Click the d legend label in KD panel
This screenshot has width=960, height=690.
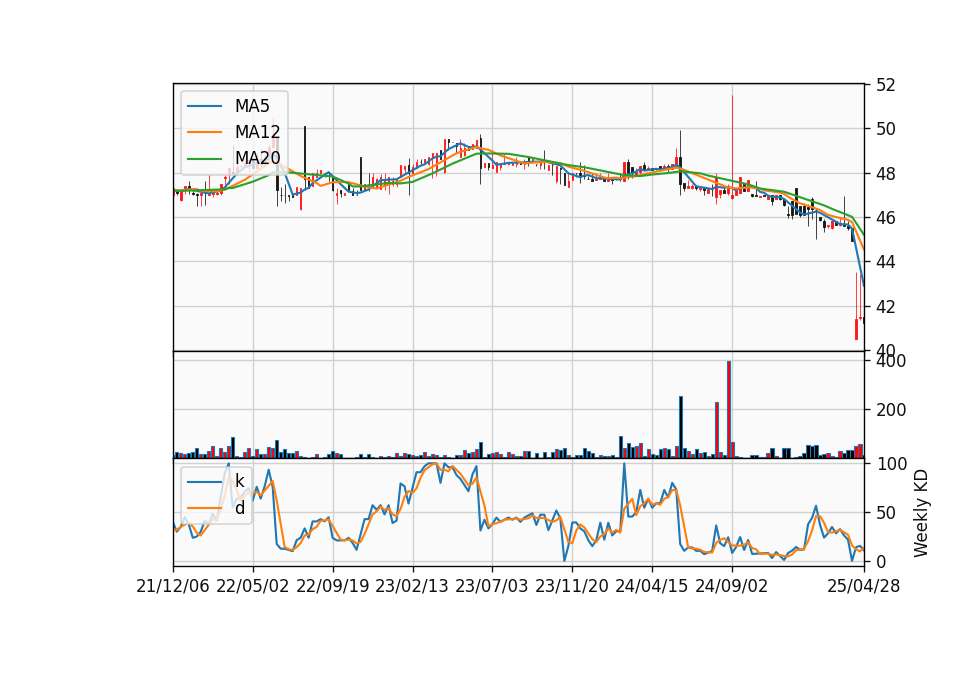click(x=240, y=508)
